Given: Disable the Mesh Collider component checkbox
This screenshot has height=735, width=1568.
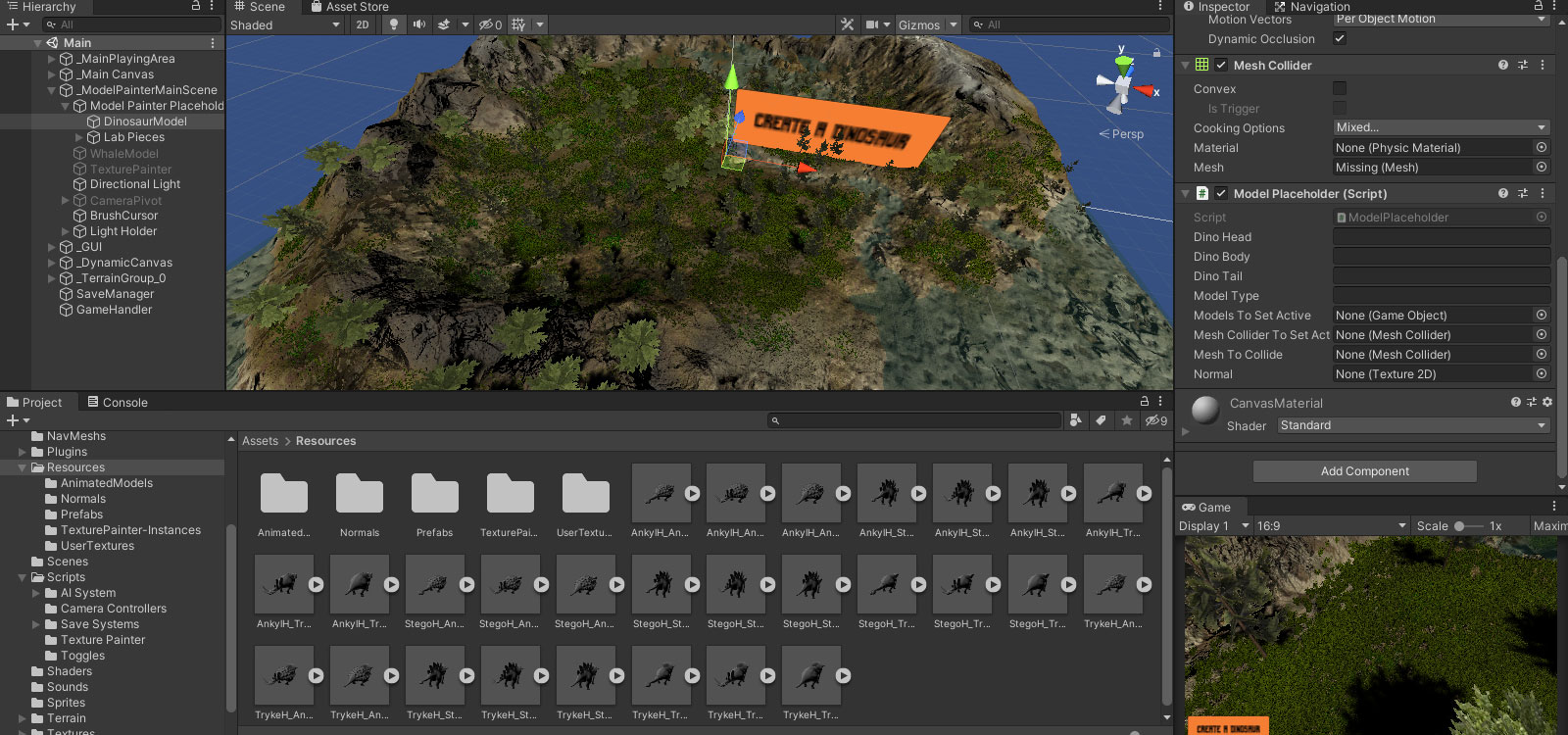Looking at the screenshot, I should 1221,66.
